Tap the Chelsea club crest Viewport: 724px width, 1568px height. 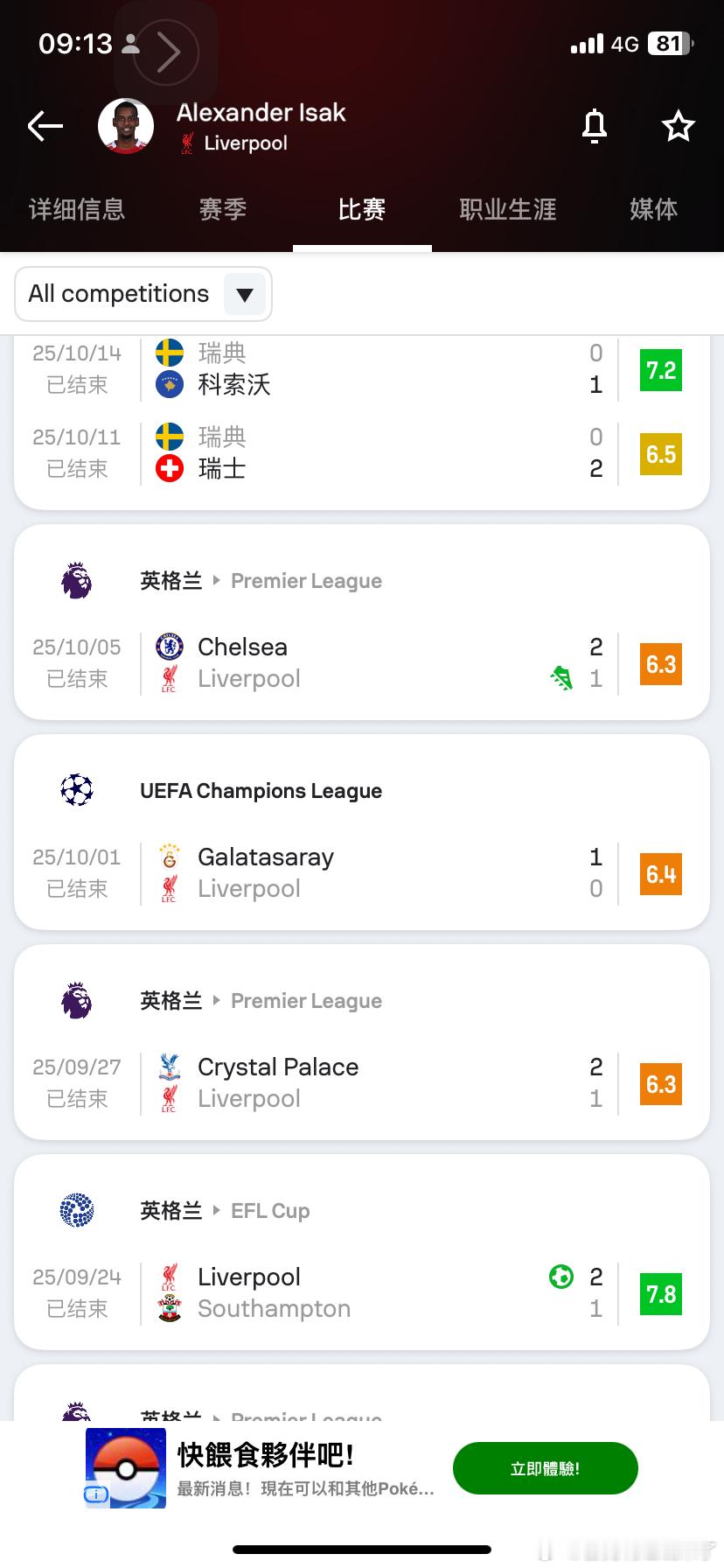pos(169,647)
